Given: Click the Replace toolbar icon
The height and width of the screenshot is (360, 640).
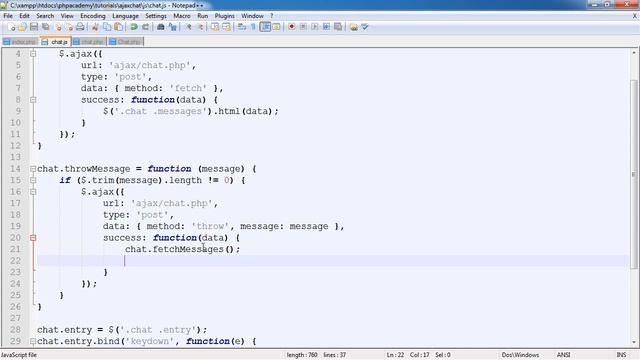Looking at the screenshot, I should [172, 27].
